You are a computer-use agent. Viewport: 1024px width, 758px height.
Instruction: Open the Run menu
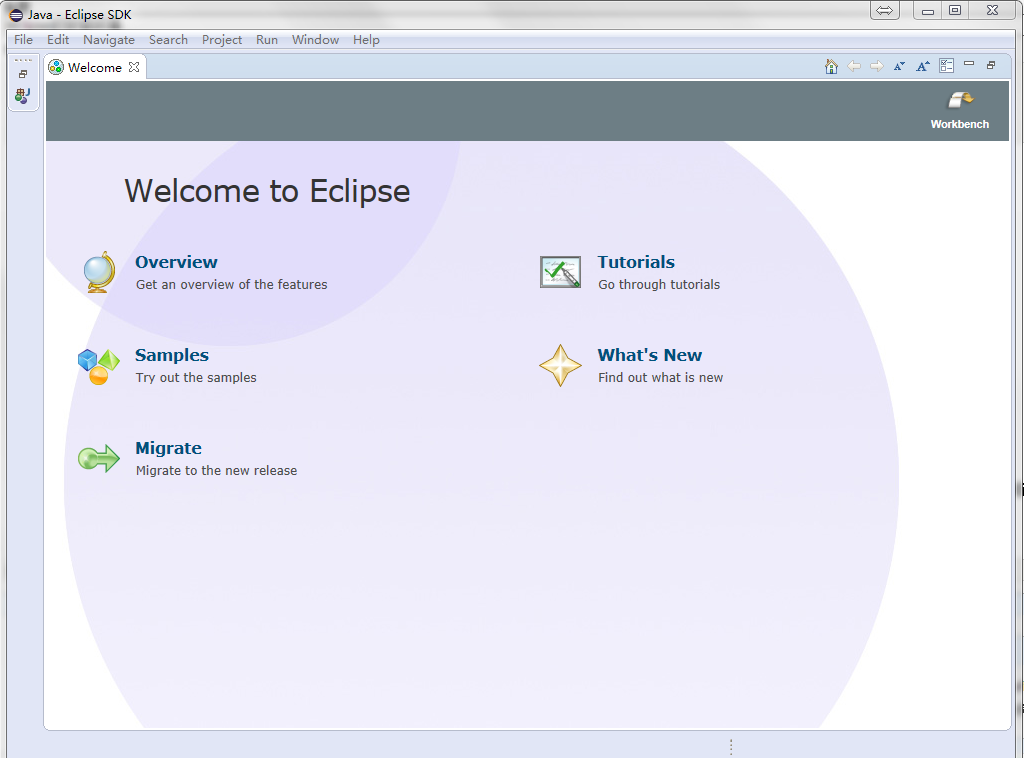pos(267,40)
